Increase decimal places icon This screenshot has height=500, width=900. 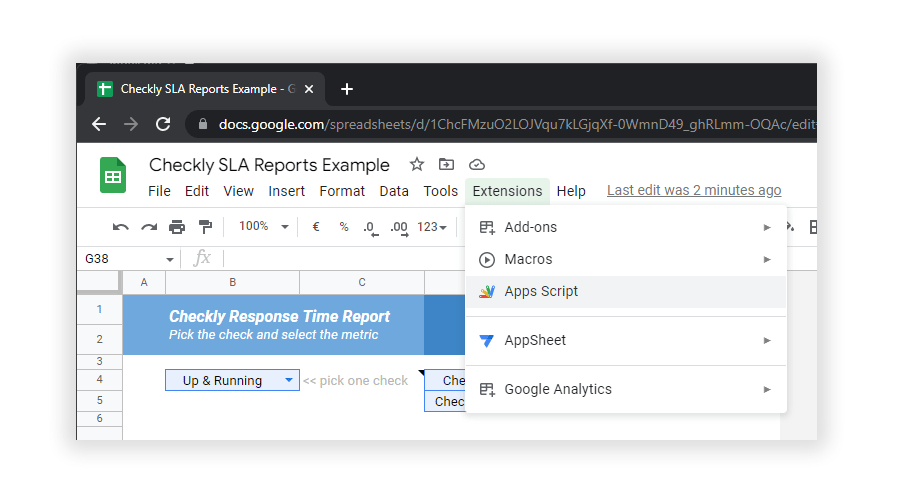(x=399, y=228)
